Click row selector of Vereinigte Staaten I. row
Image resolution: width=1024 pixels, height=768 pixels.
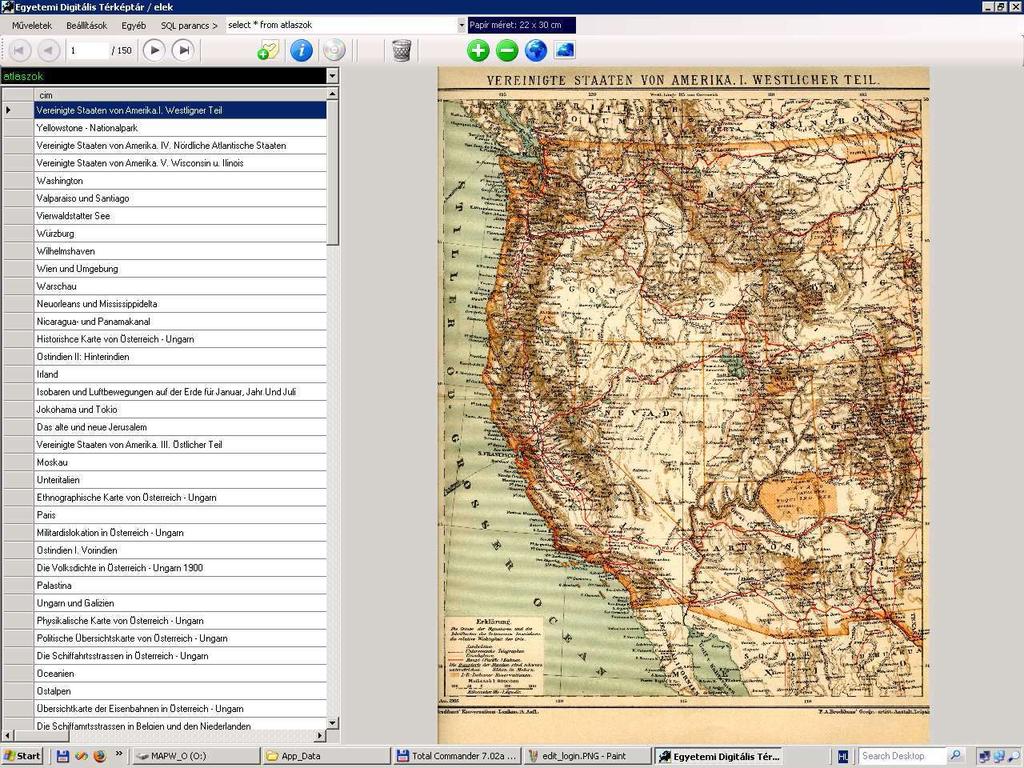point(17,110)
